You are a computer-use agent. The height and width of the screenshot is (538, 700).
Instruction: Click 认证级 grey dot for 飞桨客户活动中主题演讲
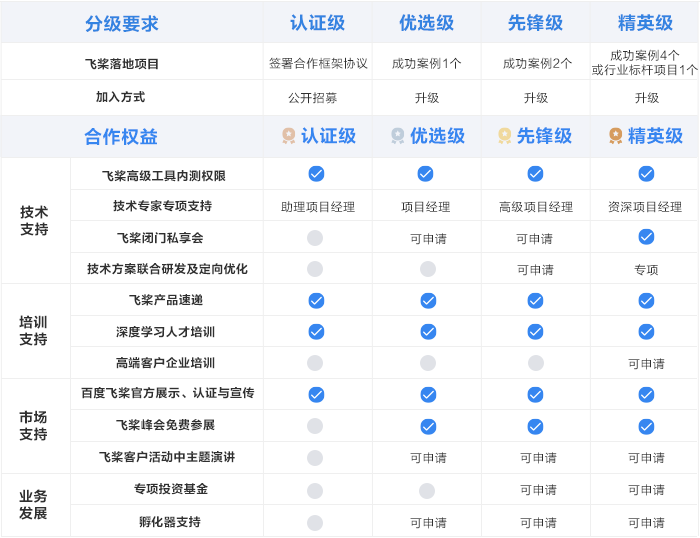315,458
